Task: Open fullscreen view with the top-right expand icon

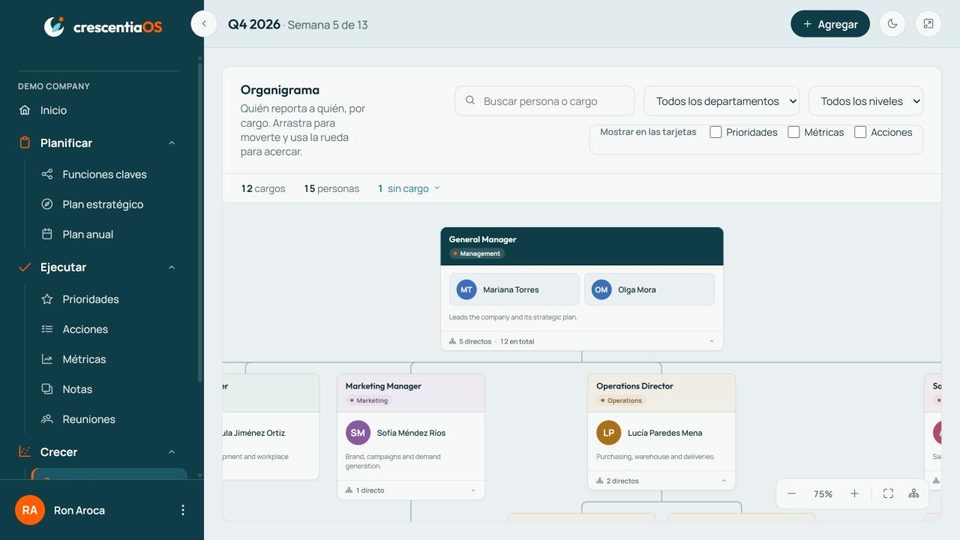Action: coord(928,24)
